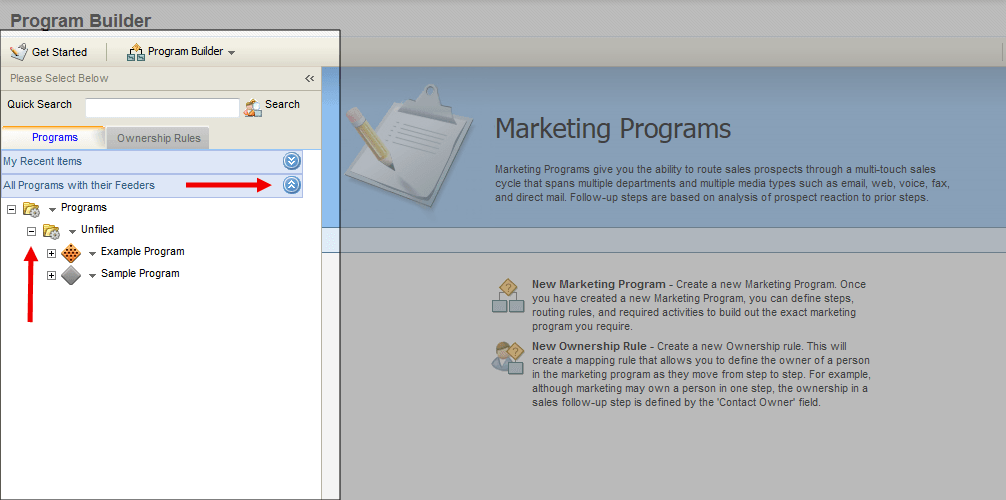Screen dimensions: 1006x500
Task: Open the Example Program dropdown arrow
Action: coord(92,254)
